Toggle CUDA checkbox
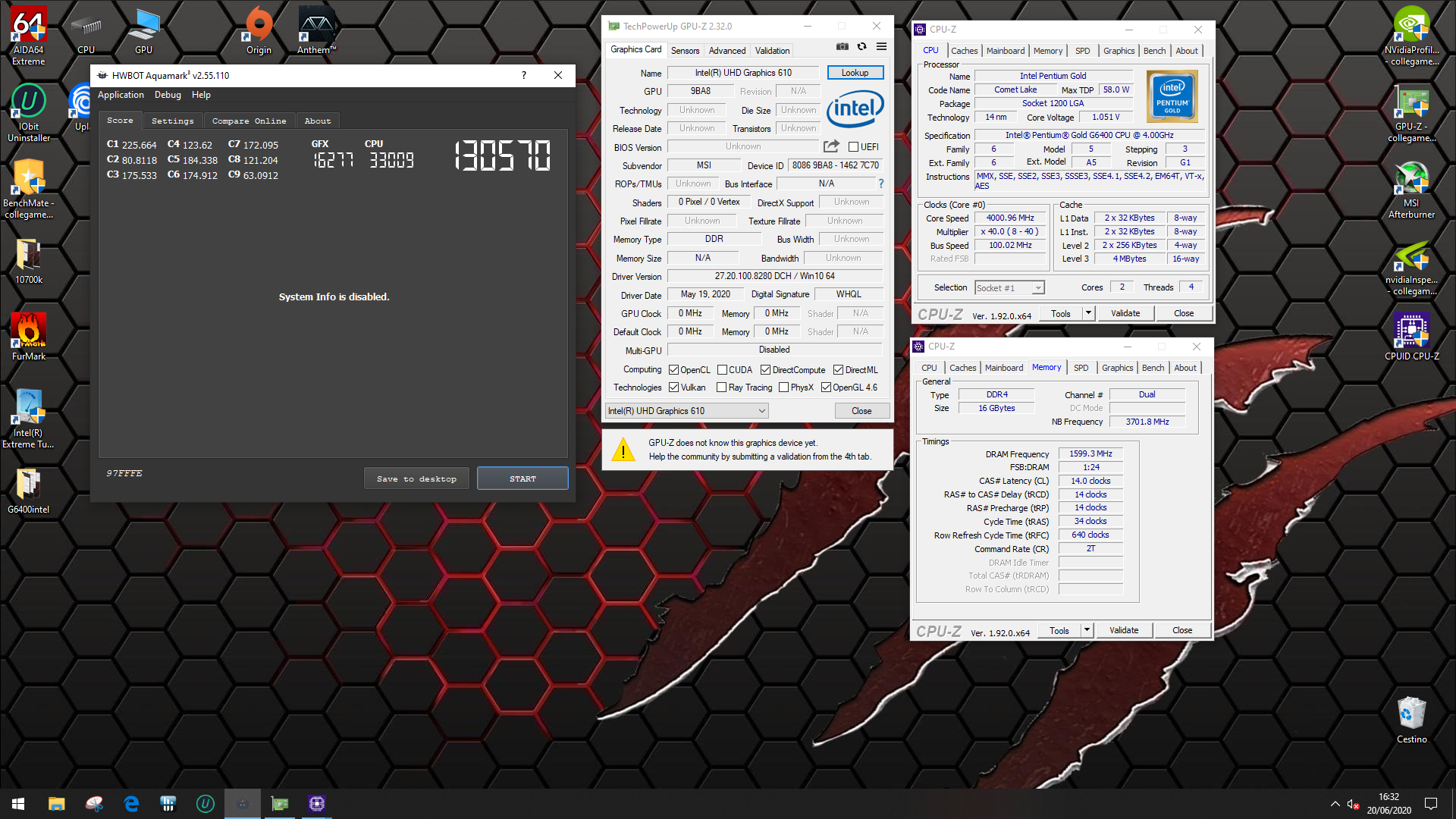The width and height of the screenshot is (1456, 819). 722,370
